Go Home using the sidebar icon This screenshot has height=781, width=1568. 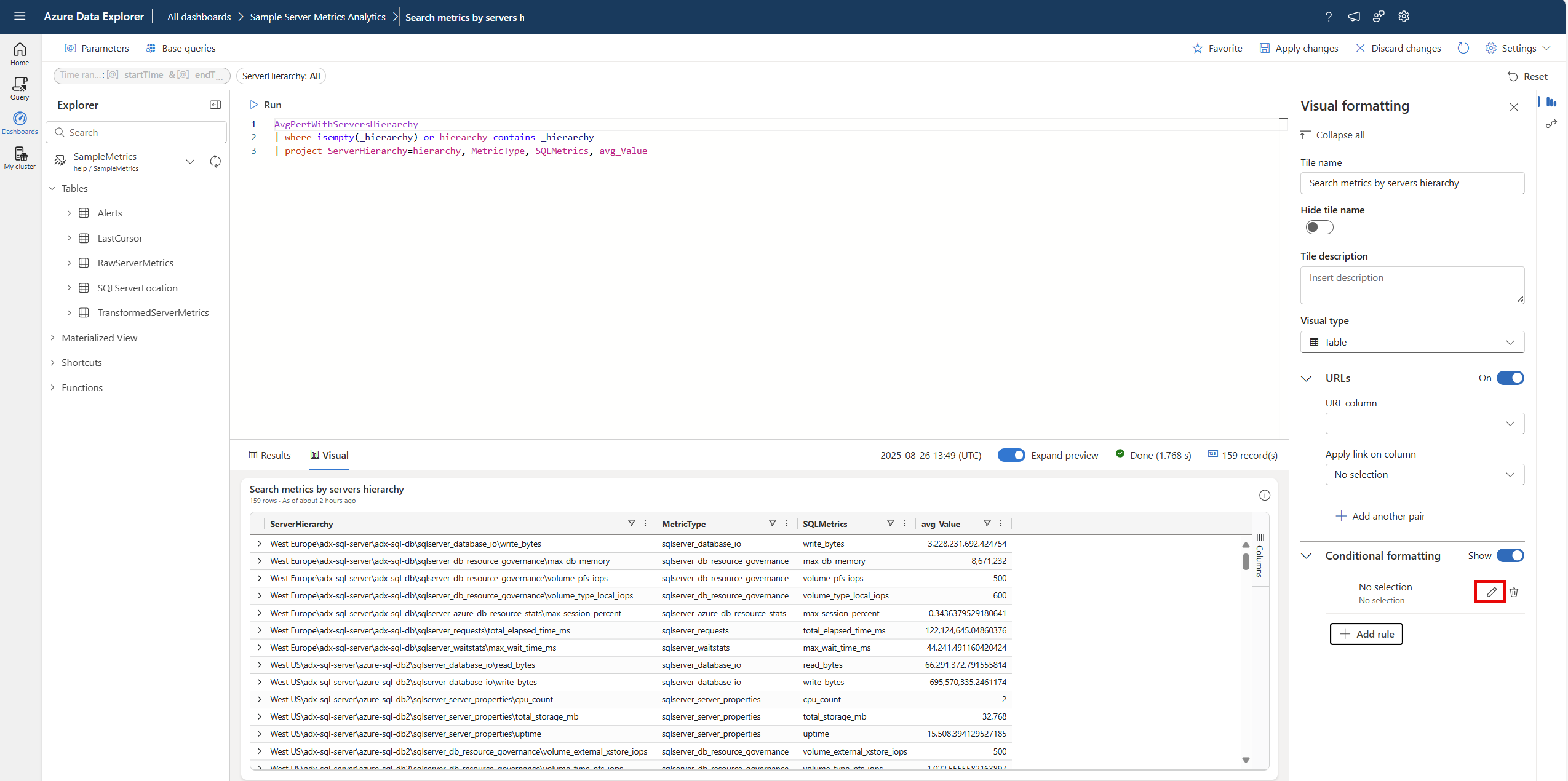19,53
